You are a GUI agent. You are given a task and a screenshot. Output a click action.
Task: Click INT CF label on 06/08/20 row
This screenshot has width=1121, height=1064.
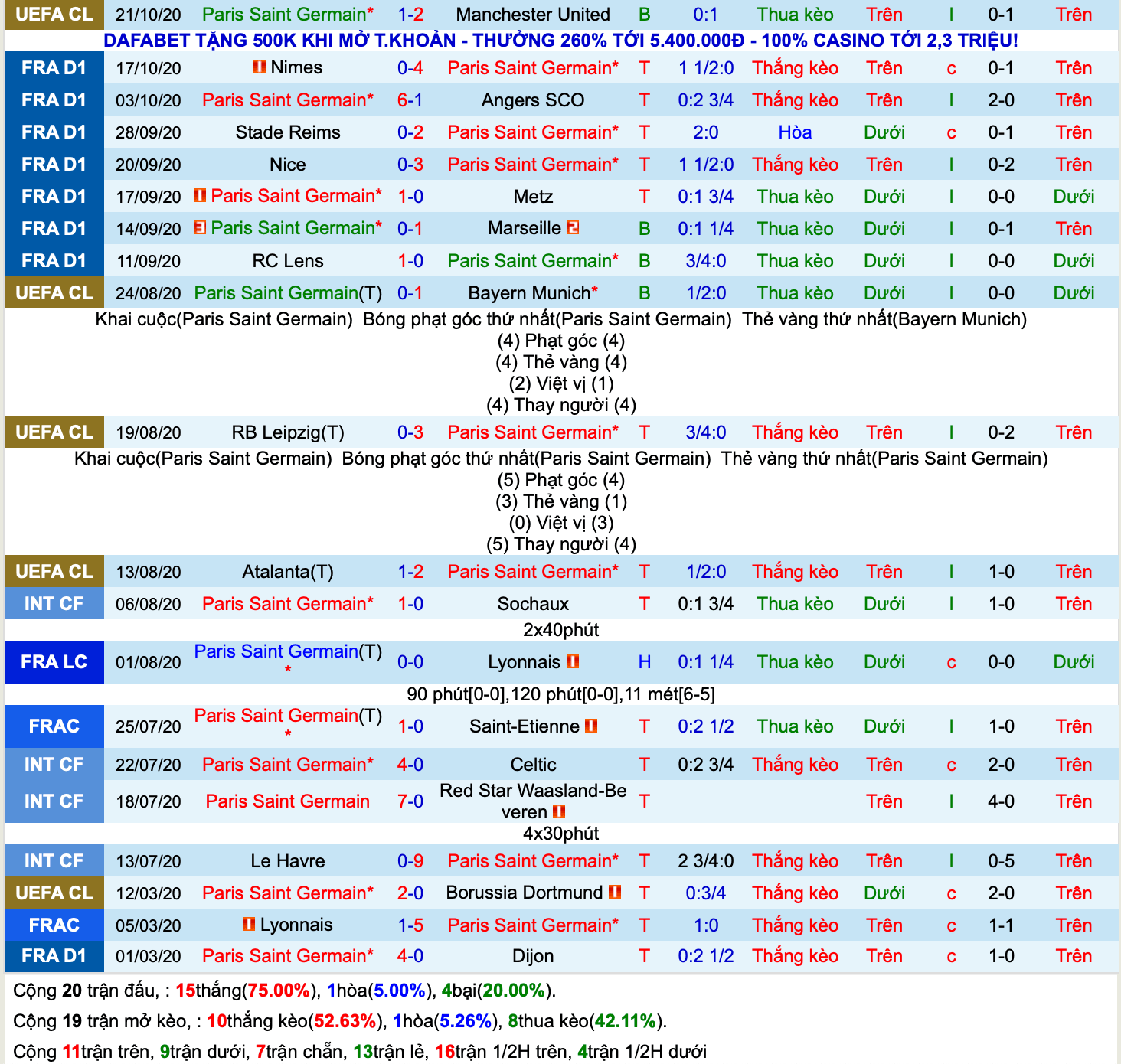(x=54, y=604)
